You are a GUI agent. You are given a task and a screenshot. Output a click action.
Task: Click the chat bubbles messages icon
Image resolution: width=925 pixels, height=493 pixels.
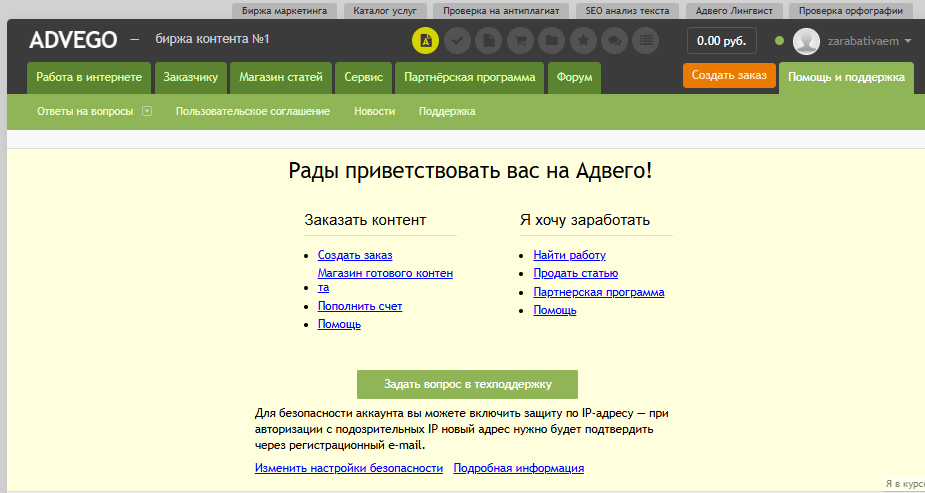click(614, 41)
